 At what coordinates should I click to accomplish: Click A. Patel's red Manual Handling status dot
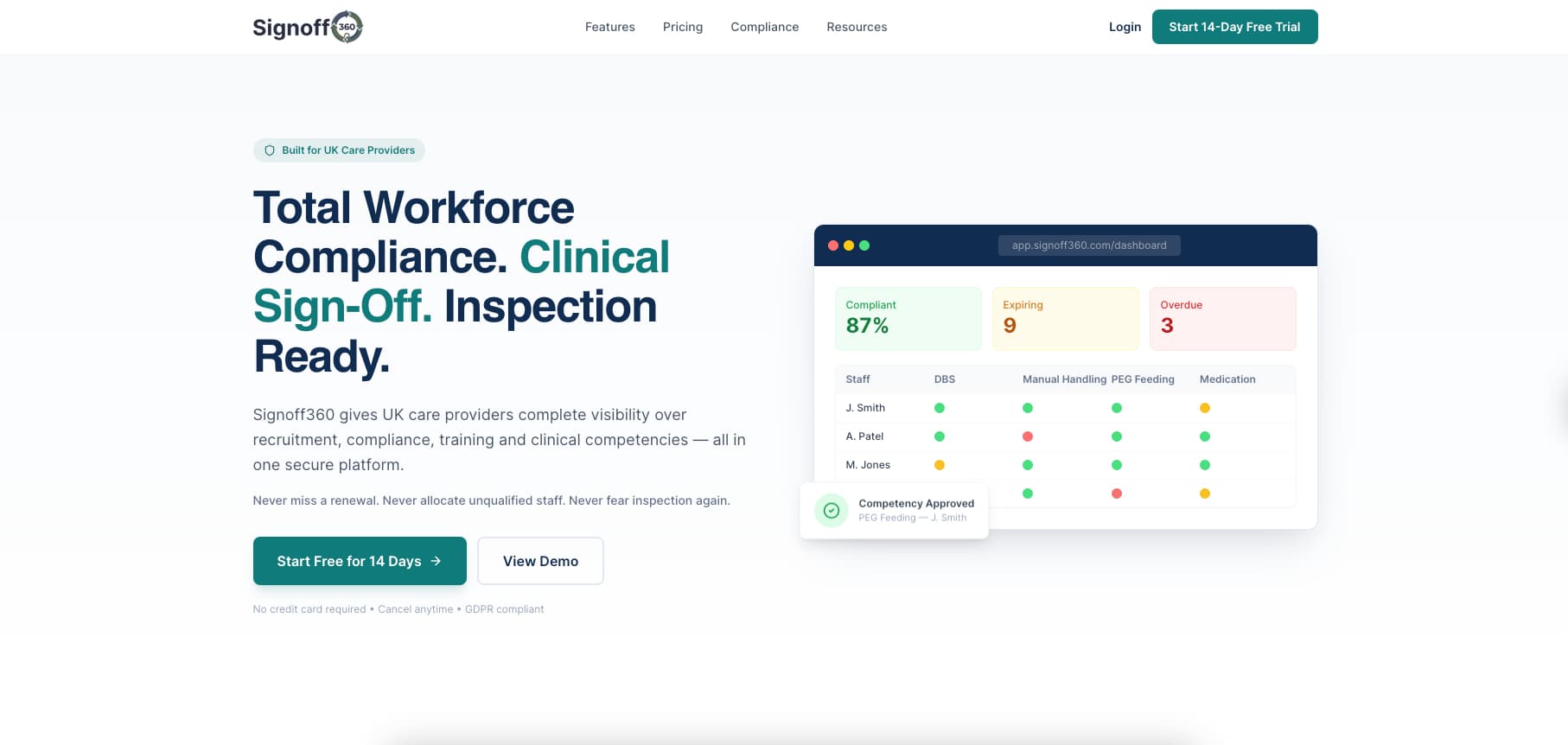pyautogui.click(x=1028, y=436)
